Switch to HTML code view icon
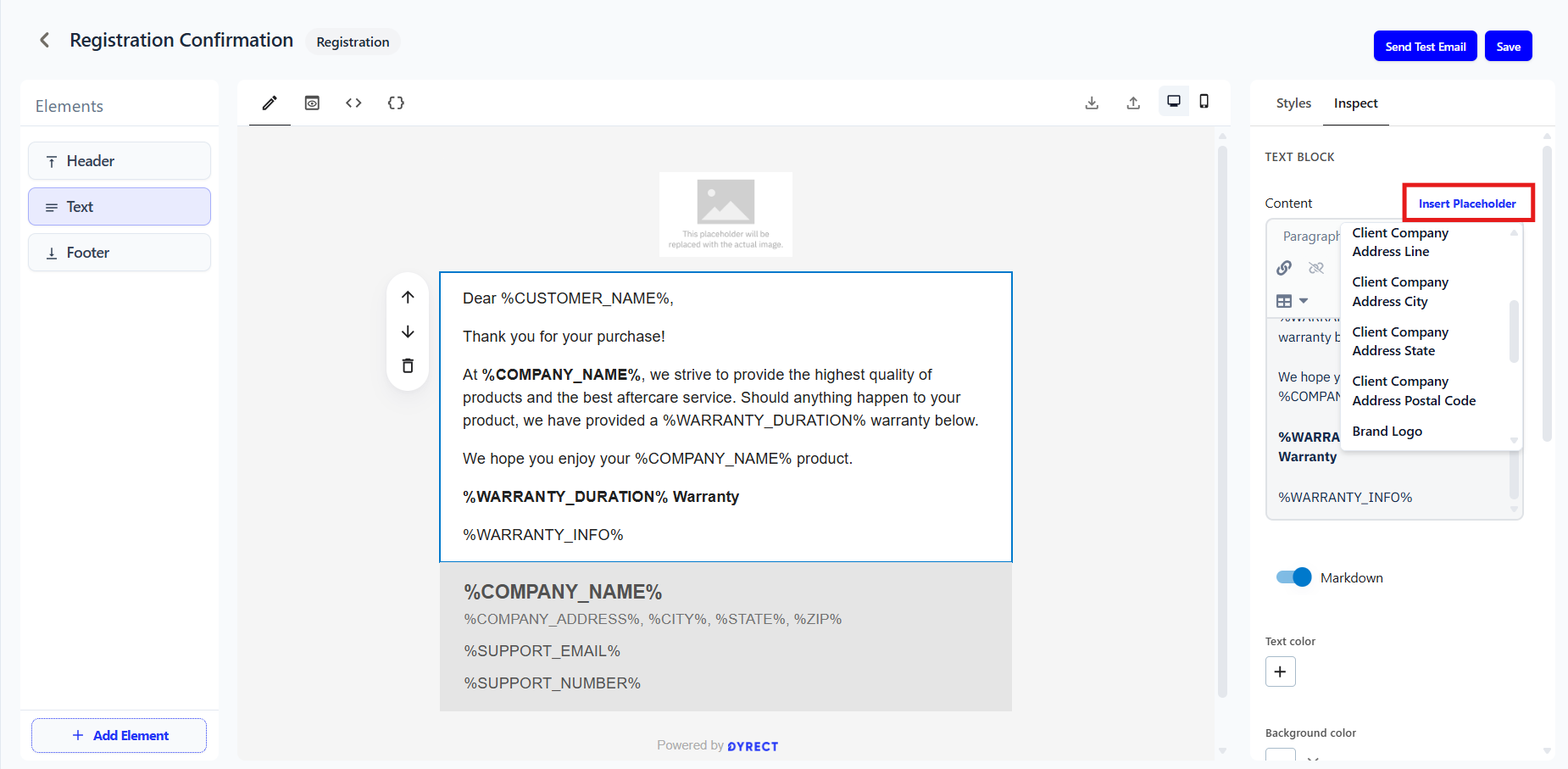The image size is (1568, 769). [353, 103]
